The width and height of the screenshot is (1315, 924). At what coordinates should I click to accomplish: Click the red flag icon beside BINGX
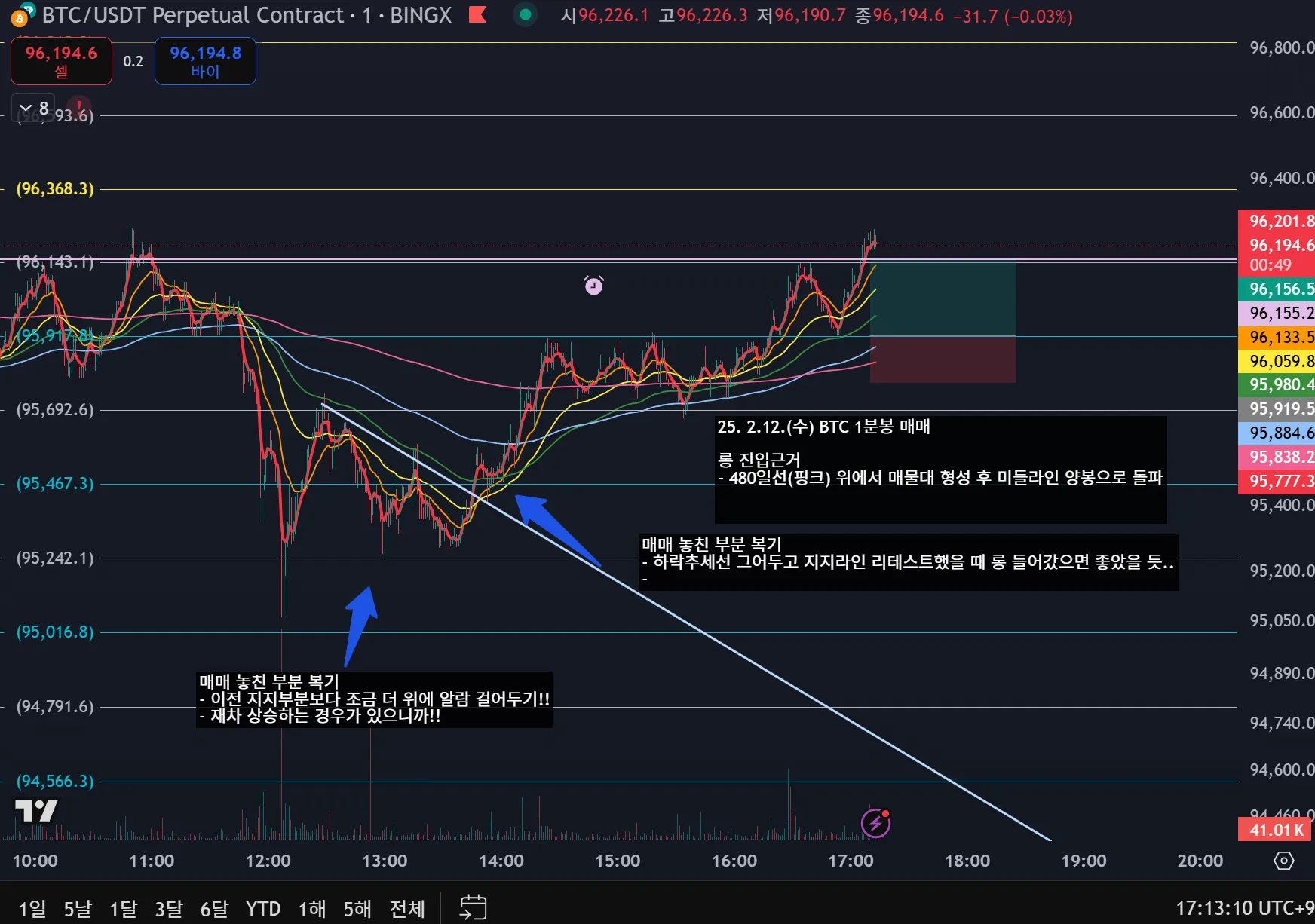coord(477,14)
